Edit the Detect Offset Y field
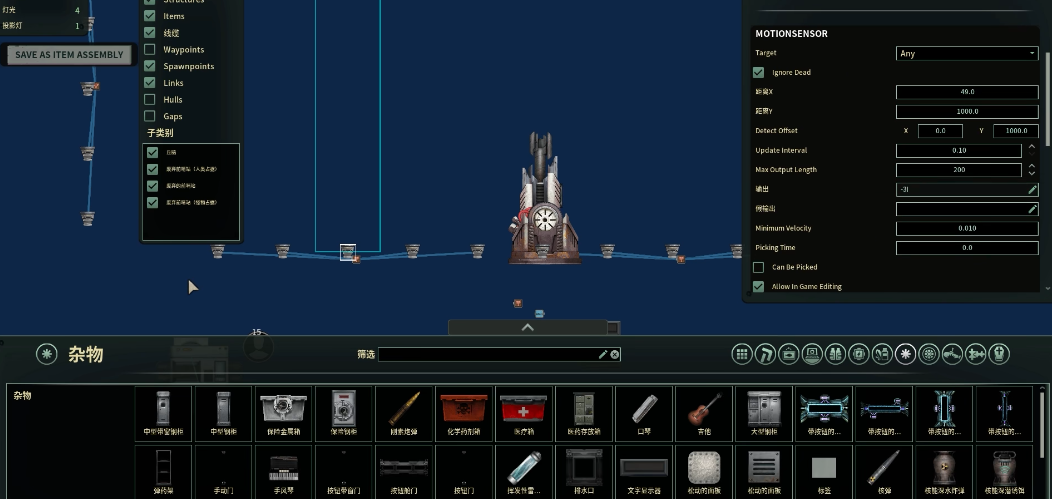 click(1016, 131)
